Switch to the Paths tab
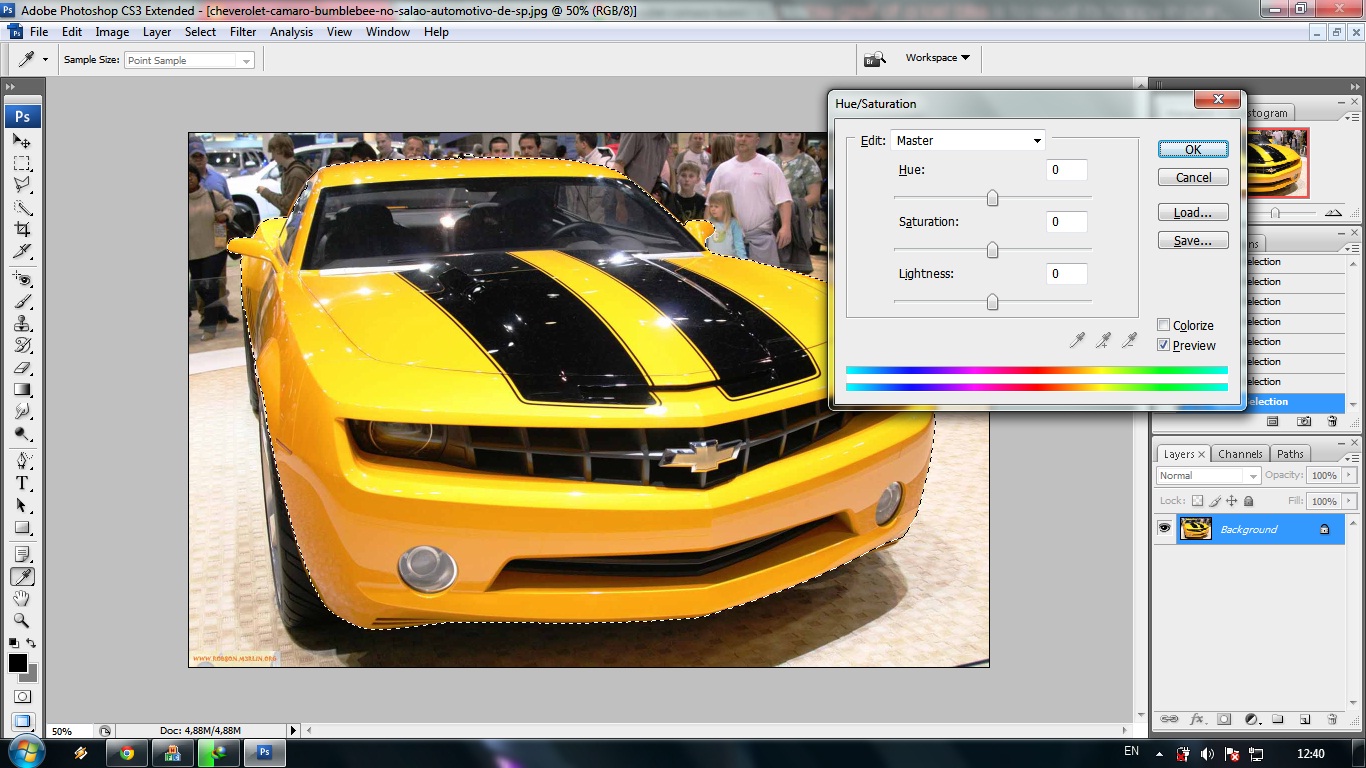Screen dimensions: 1366x768 [x=1290, y=454]
